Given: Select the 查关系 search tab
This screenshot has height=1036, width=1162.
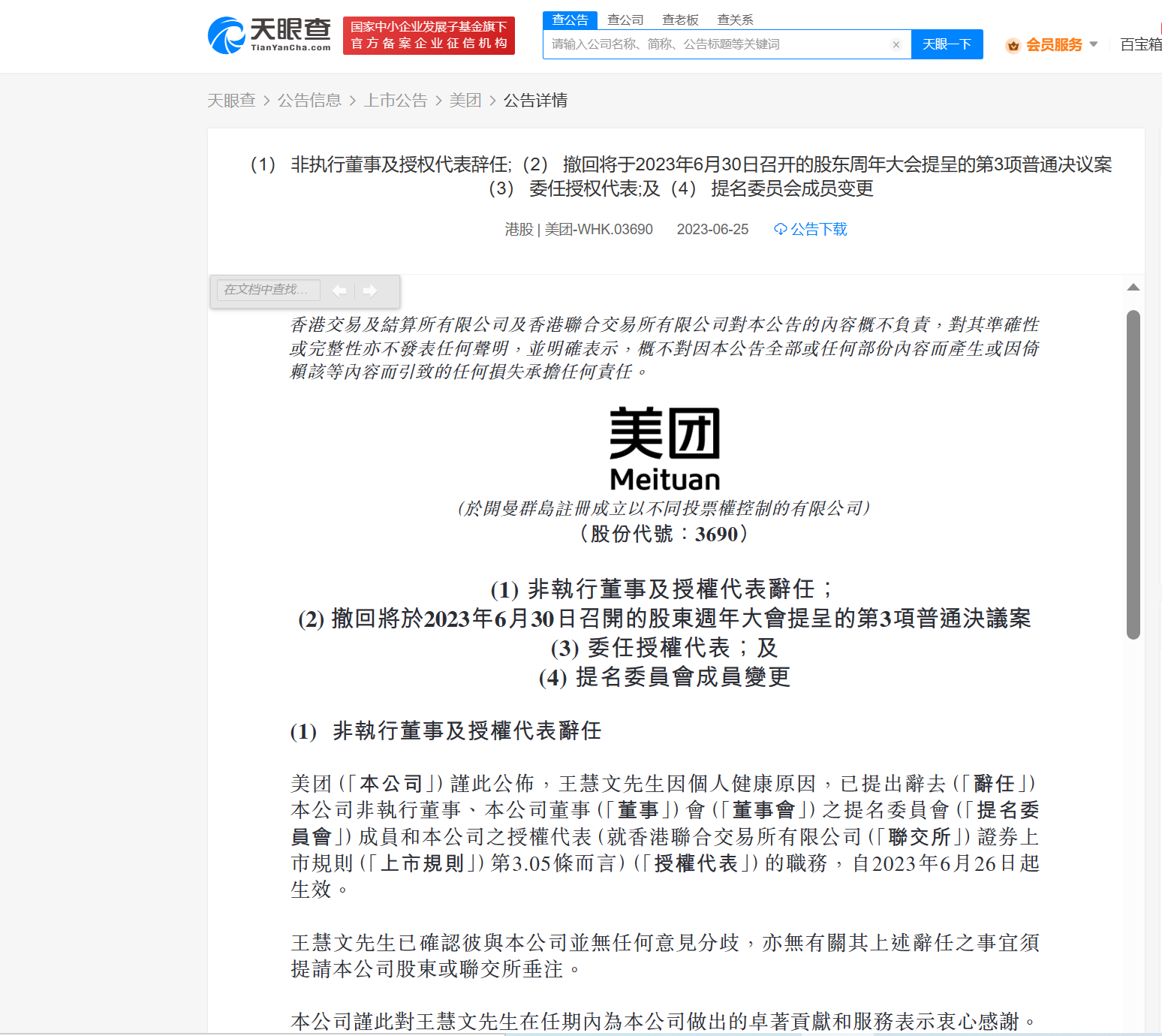Looking at the screenshot, I should pos(735,20).
